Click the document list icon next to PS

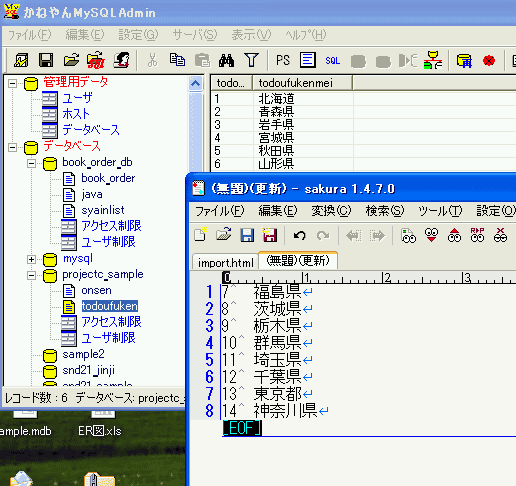click(x=308, y=60)
